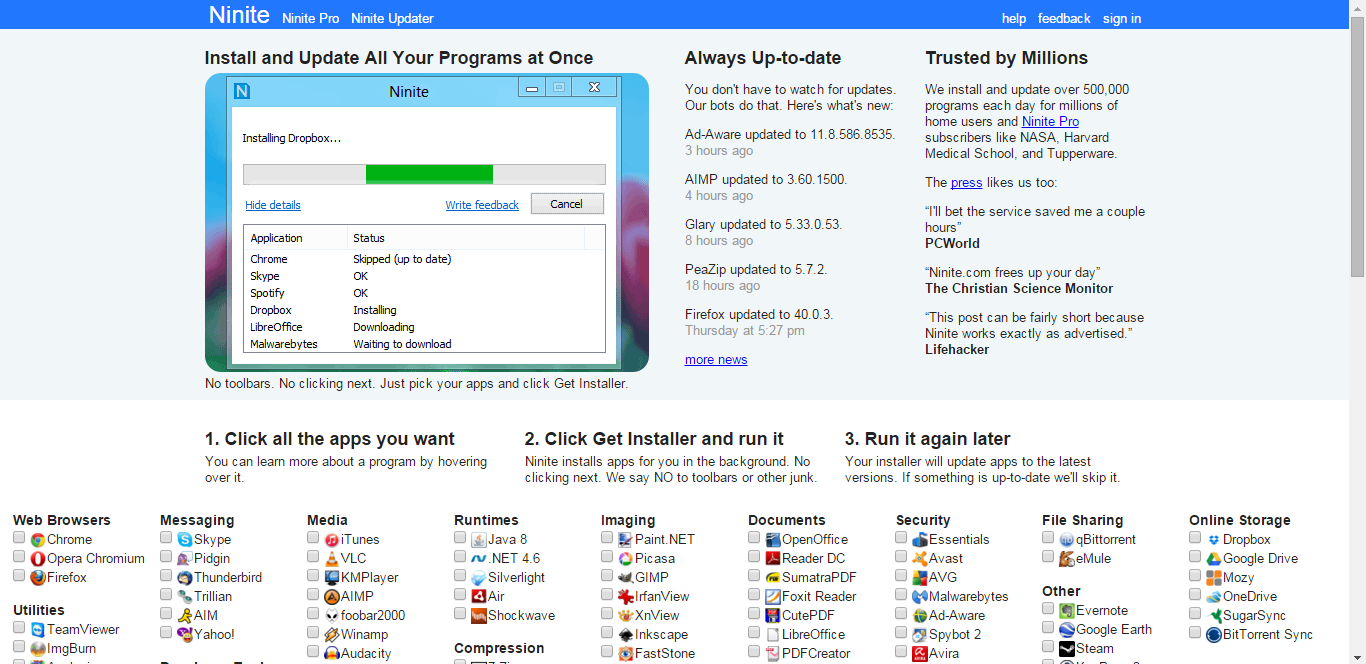Screen dimensions: 1366x664
Task: Click the Google Earth icon
Action: point(1067,630)
